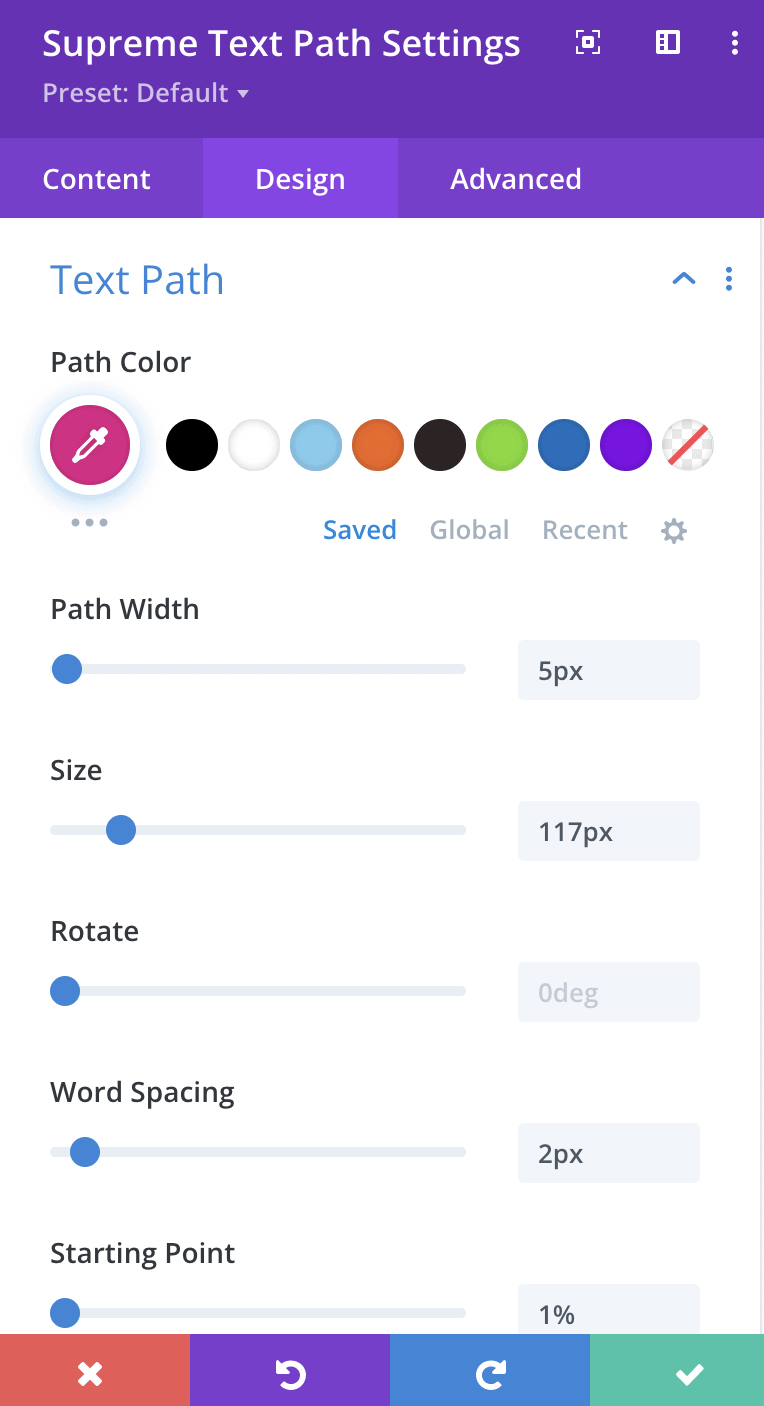Select the green color swatch
Viewport: 764px width, 1406px height.
click(x=502, y=445)
